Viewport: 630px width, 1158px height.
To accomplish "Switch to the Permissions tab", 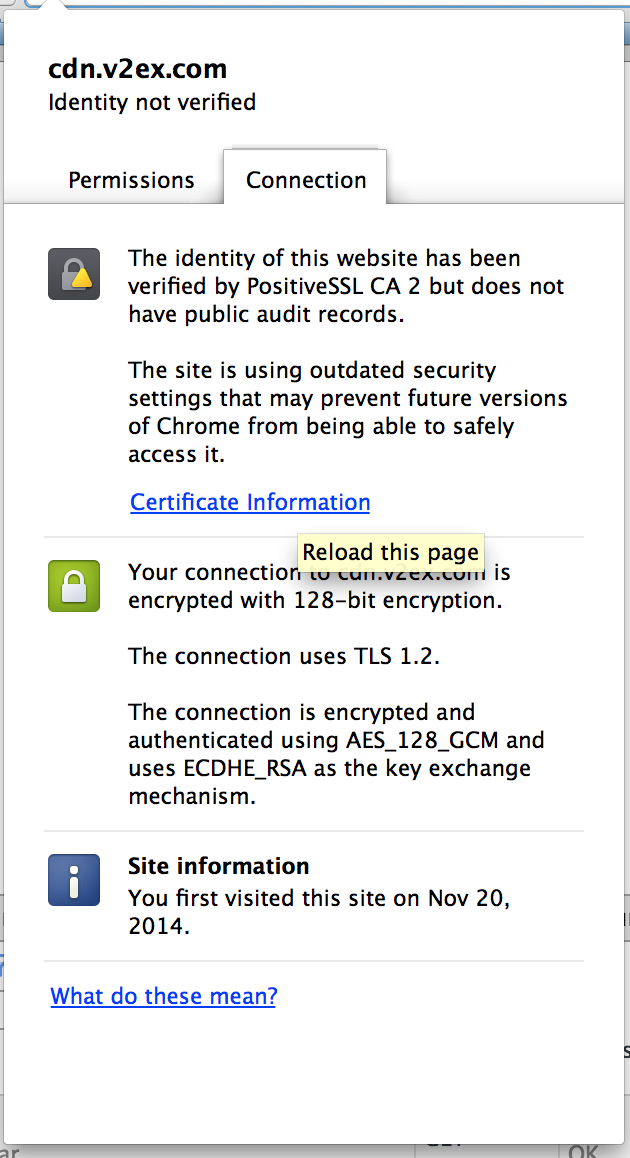I will click(131, 181).
